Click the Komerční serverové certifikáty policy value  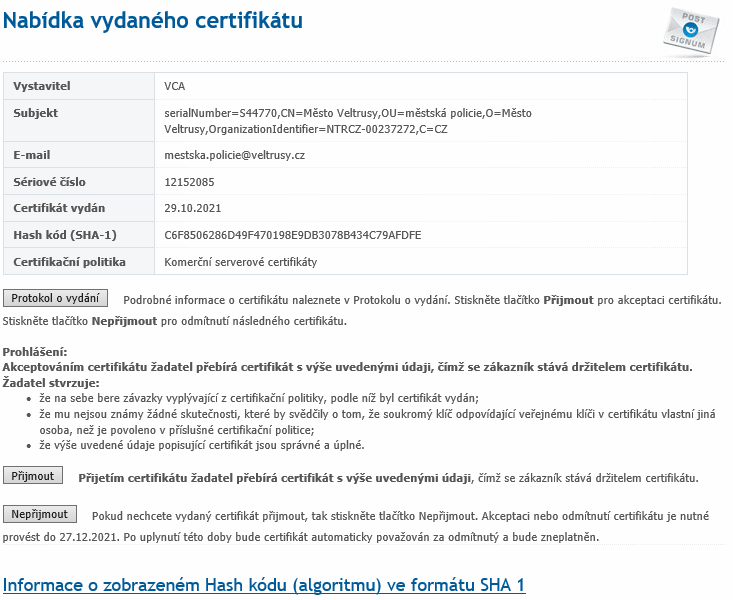point(240,262)
